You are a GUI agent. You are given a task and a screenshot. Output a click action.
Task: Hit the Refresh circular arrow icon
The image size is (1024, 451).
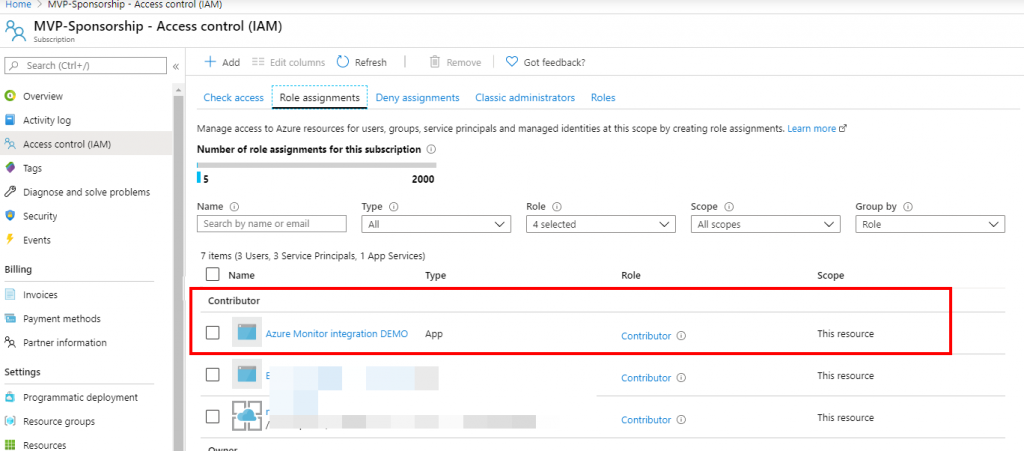tap(343, 62)
